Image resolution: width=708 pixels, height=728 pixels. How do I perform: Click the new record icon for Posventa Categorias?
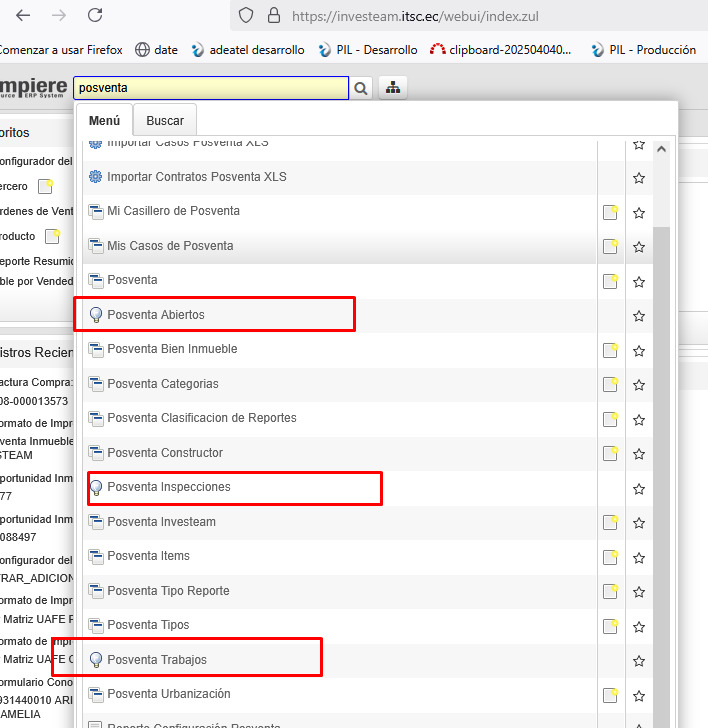pos(610,385)
